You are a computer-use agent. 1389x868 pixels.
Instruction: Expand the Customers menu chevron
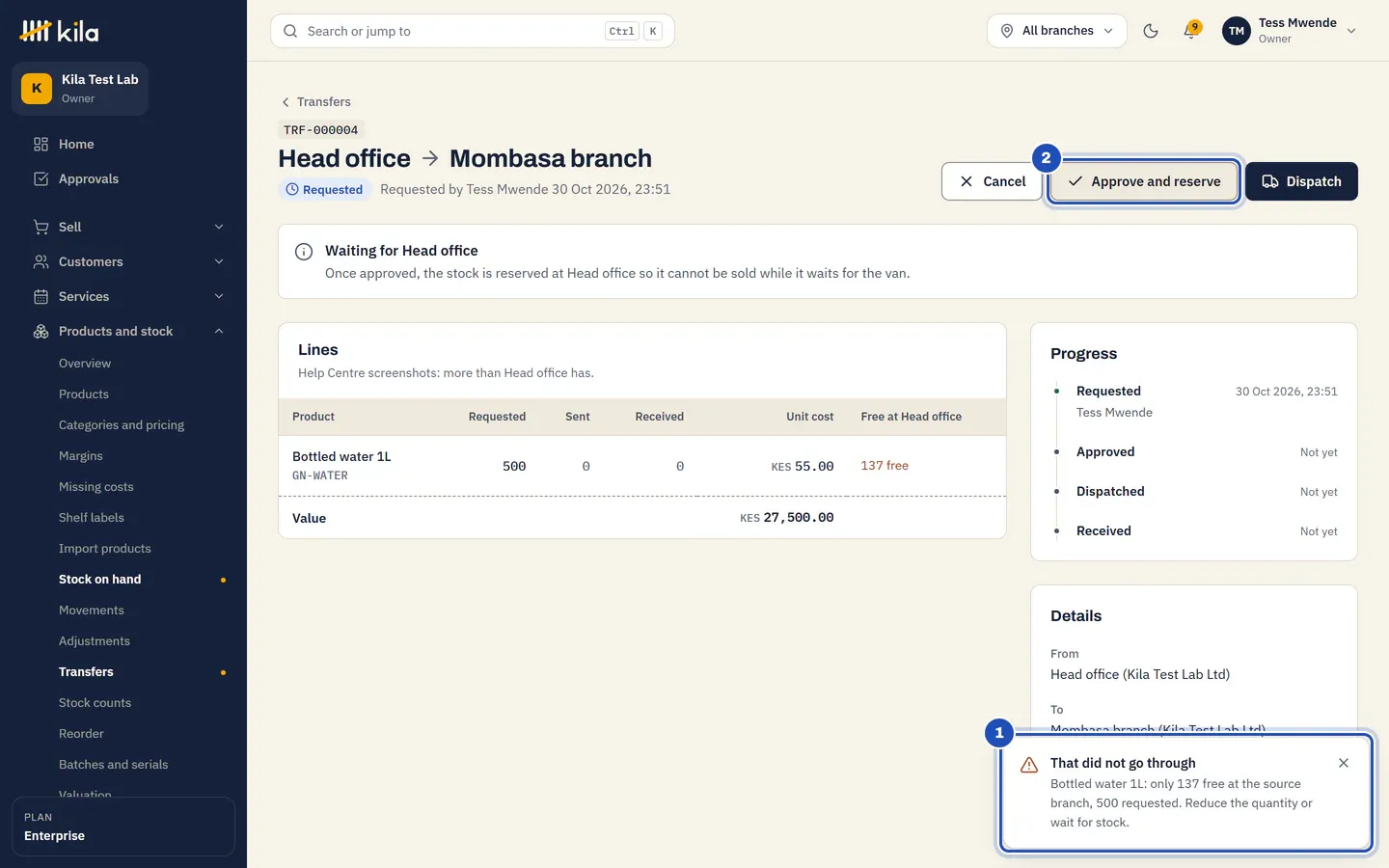coord(219,261)
